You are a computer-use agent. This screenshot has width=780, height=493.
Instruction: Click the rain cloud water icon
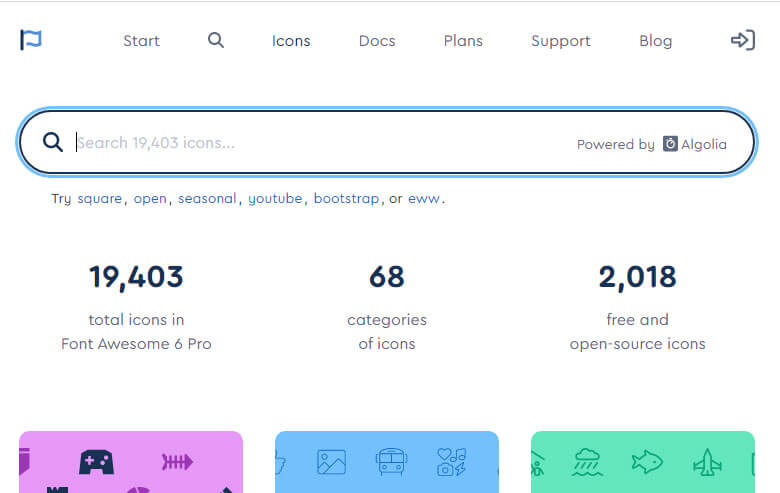tap(586, 462)
